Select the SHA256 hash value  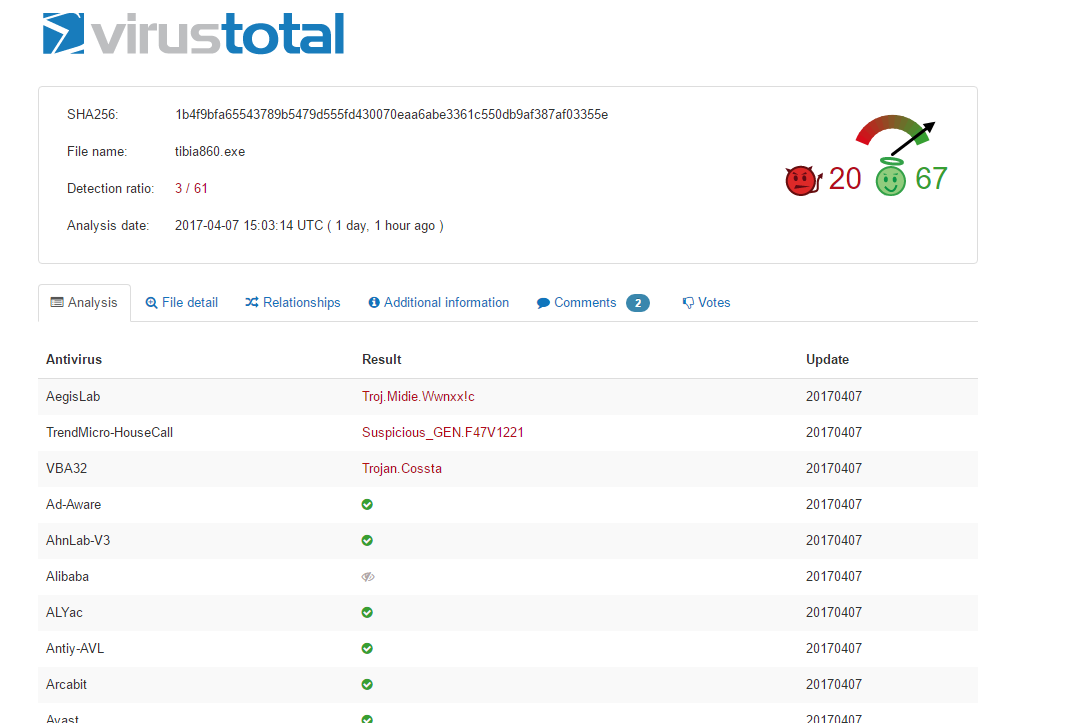click(x=391, y=115)
